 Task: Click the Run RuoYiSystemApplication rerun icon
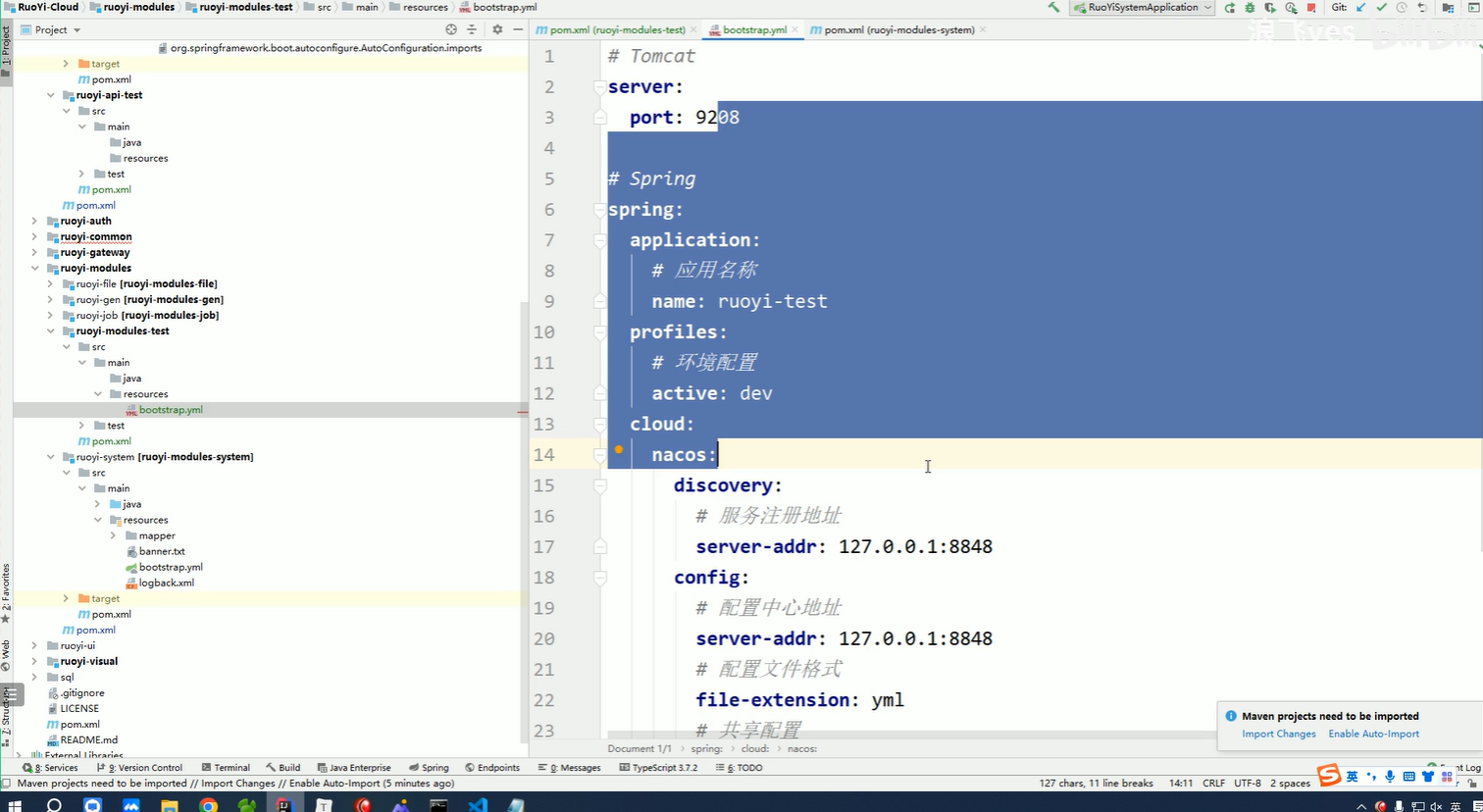point(1232,7)
